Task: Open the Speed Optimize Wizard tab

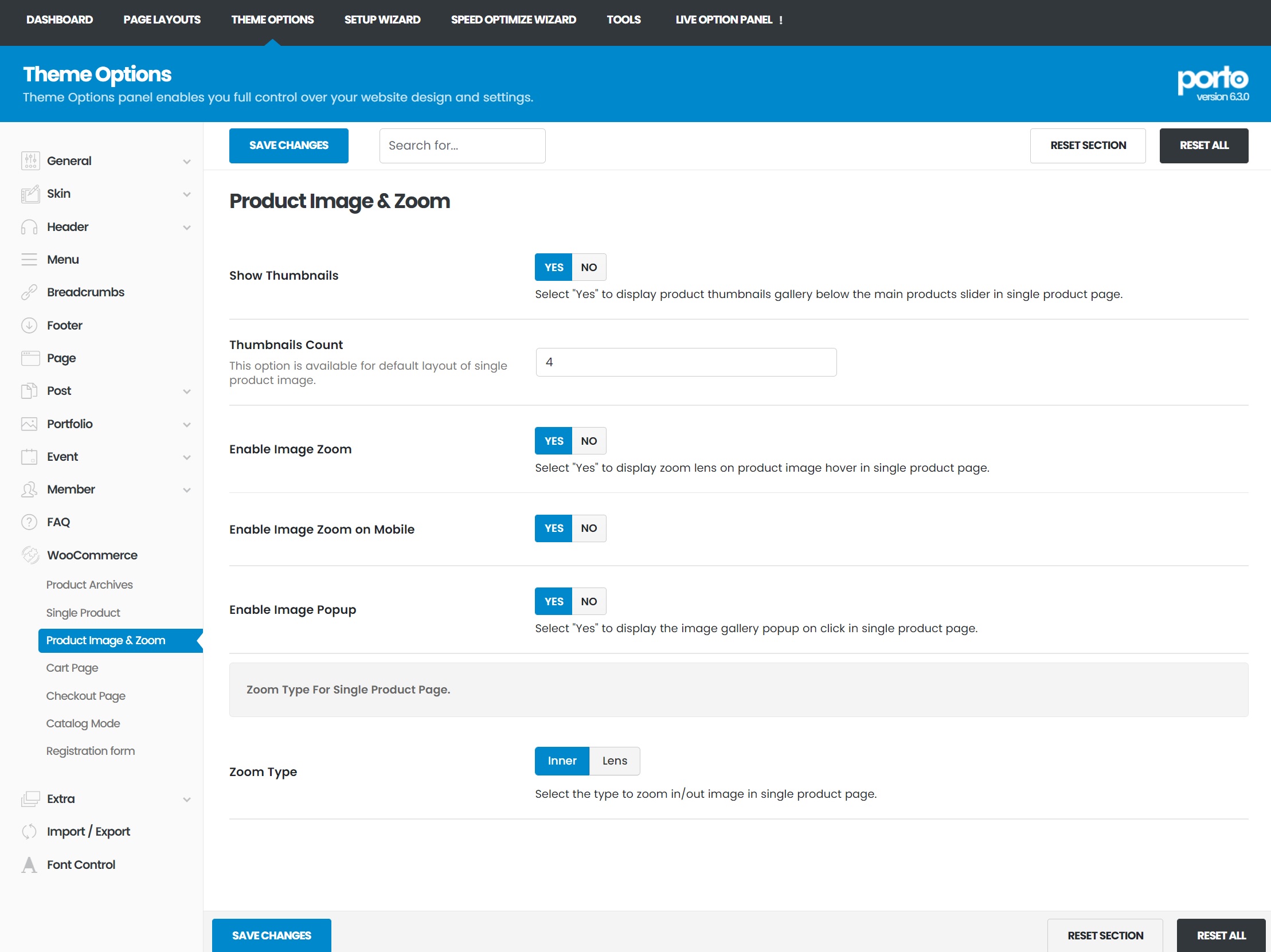Action: coord(513,19)
